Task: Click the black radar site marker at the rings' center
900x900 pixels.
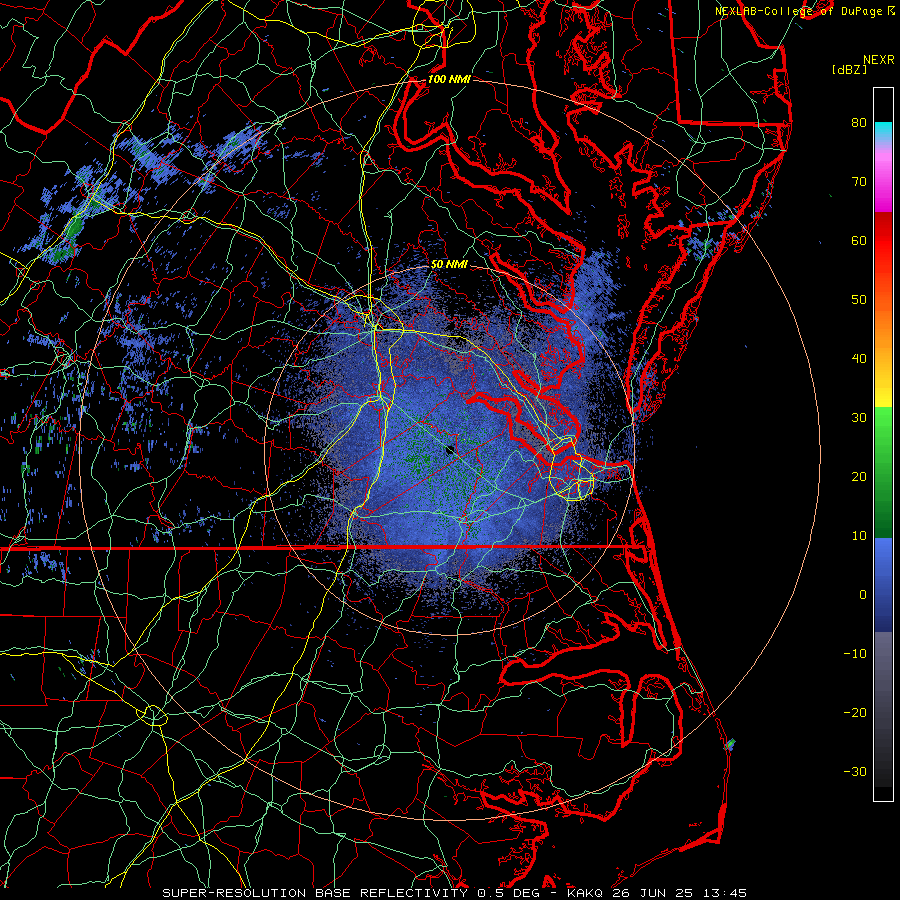Action: [450, 450]
